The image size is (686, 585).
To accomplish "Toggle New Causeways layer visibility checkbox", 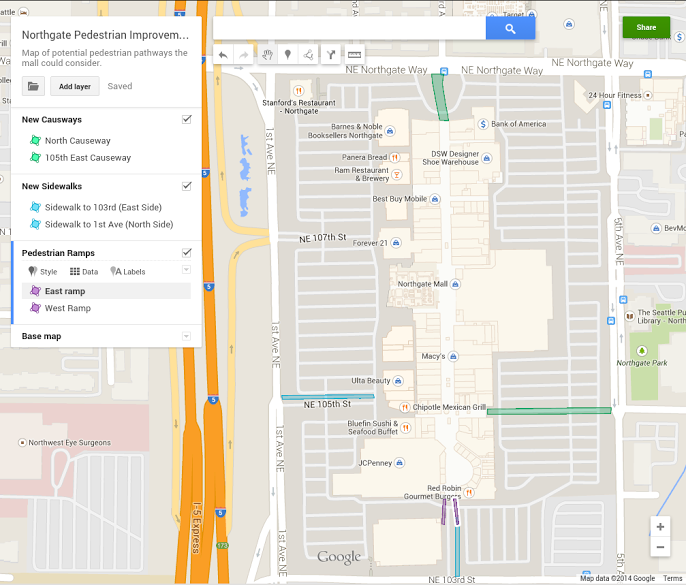I will pyautogui.click(x=187, y=119).
